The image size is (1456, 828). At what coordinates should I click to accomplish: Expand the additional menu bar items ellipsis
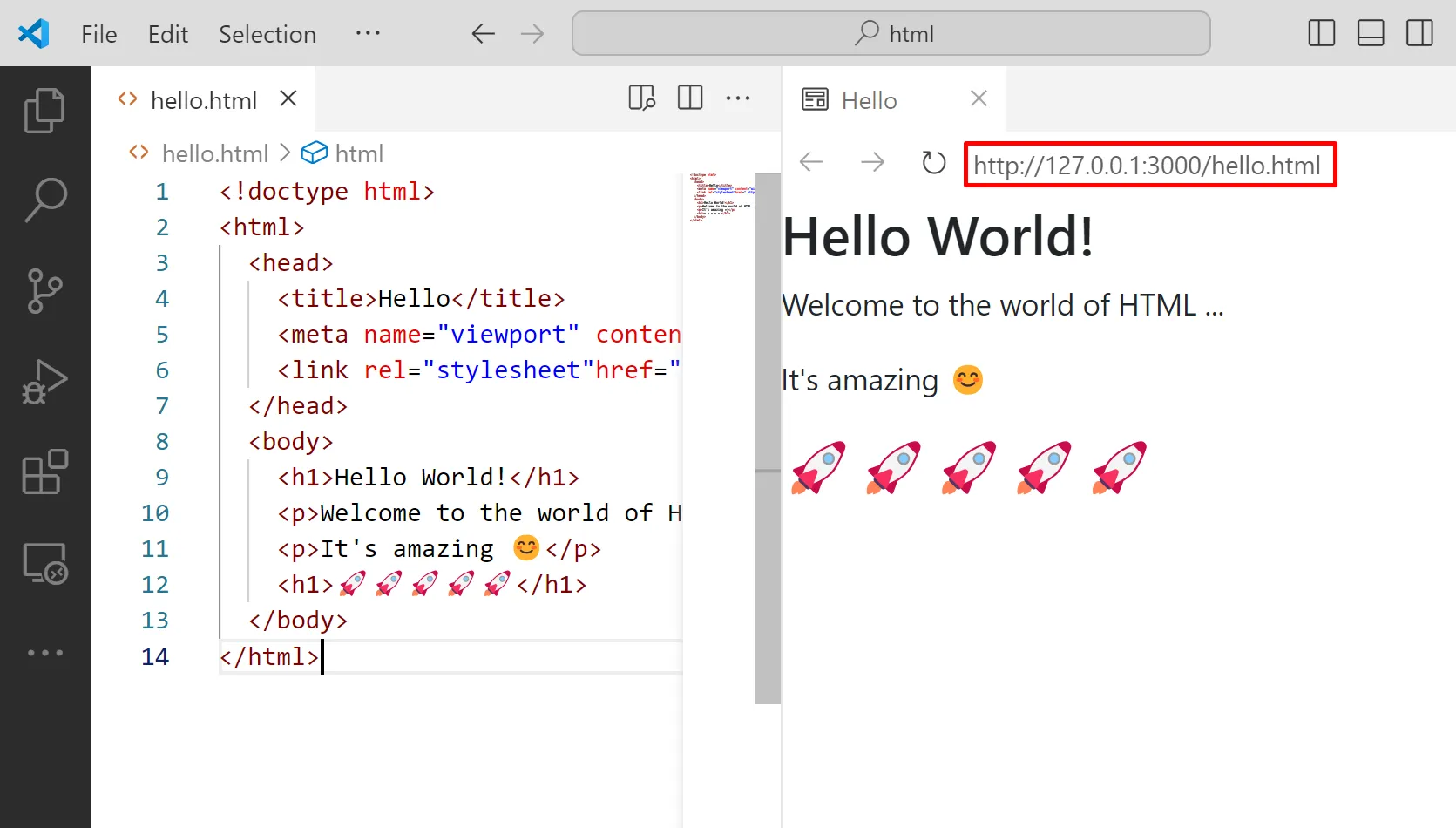[368, 33]
